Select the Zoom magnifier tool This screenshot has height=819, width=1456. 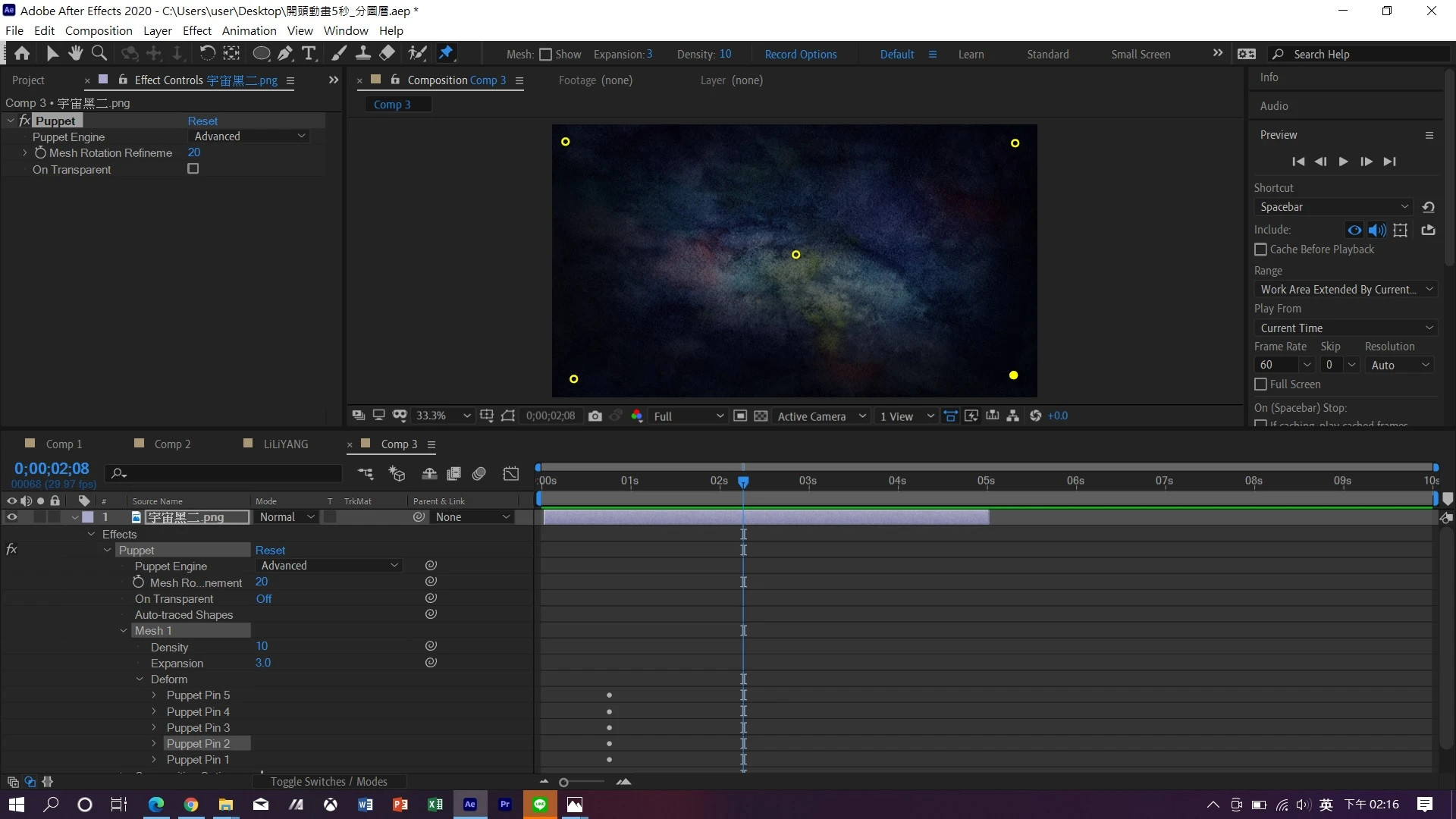99,53
